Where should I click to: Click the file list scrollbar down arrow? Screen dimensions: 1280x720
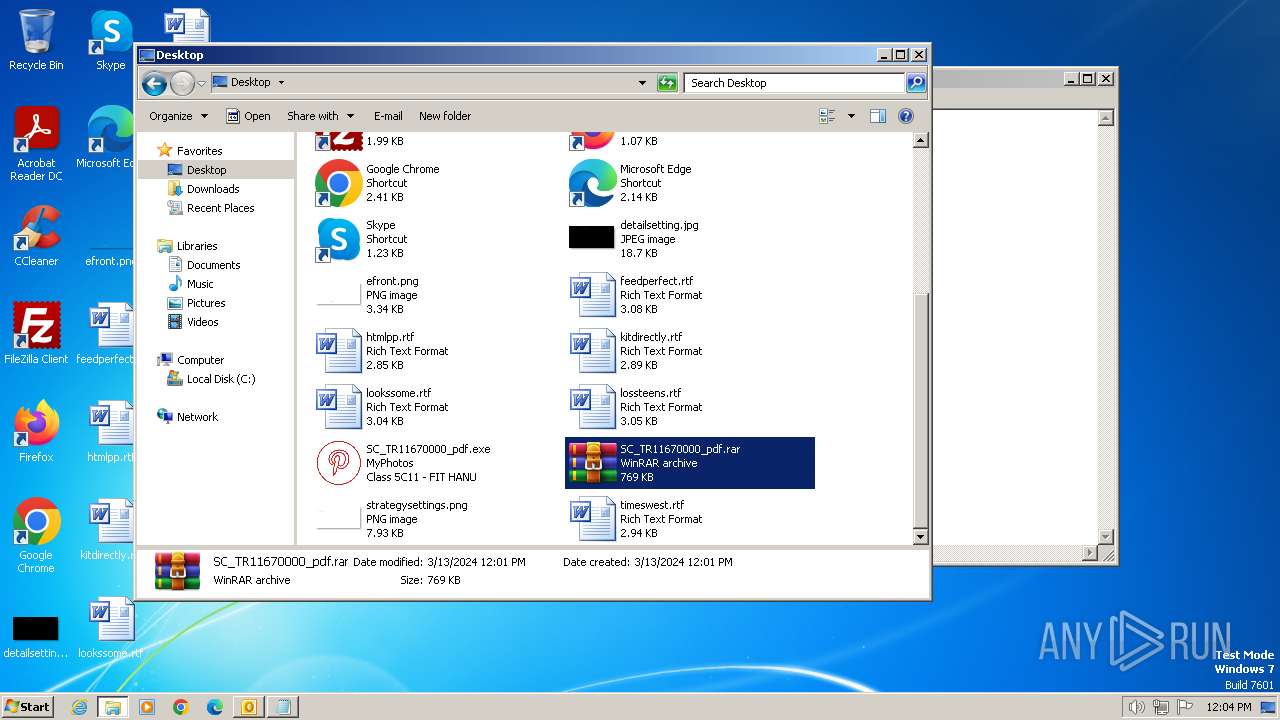tap(921, 537)
